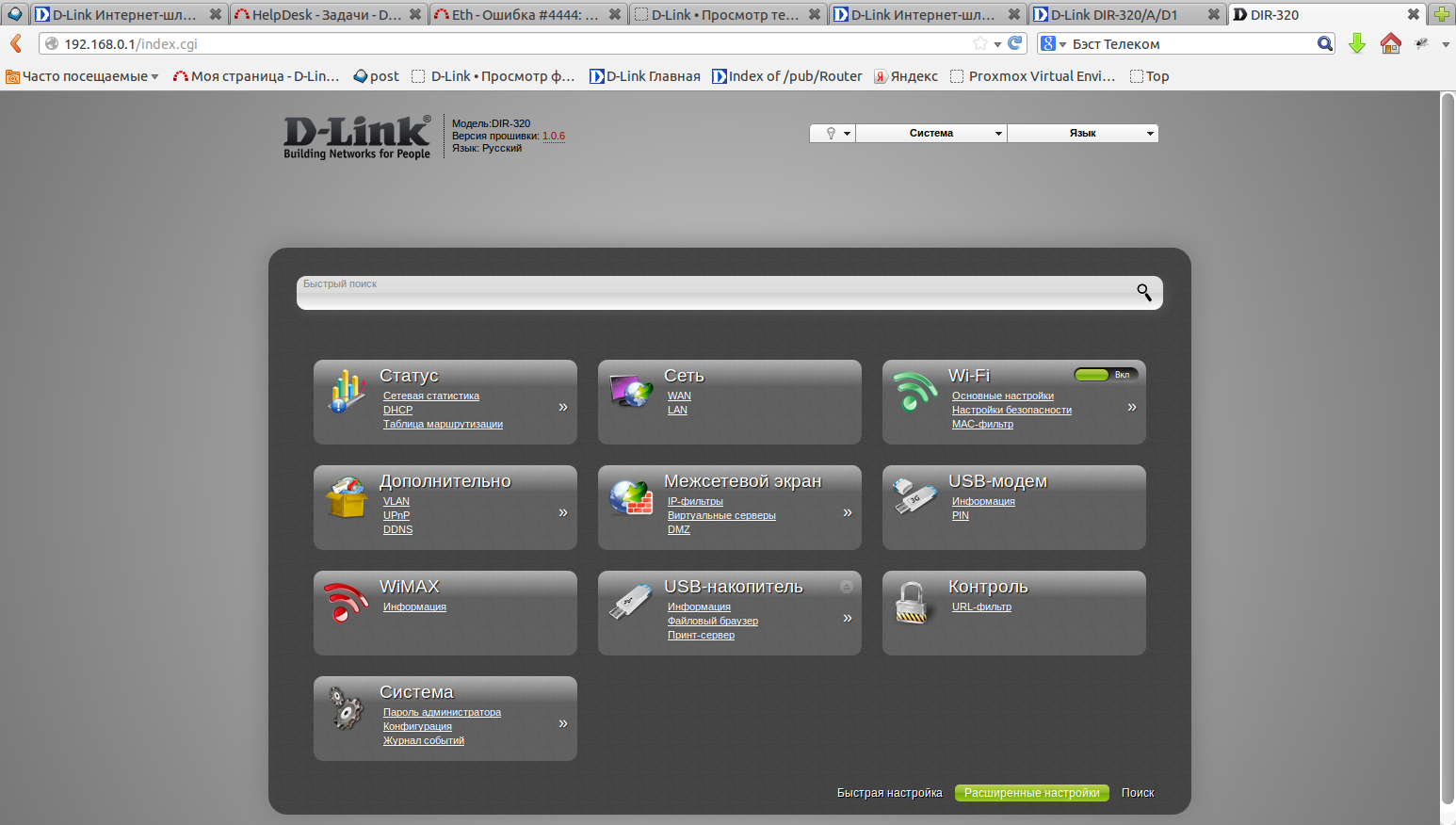Click the D-Link logo

pyautogui.click(x=357, y=137)
